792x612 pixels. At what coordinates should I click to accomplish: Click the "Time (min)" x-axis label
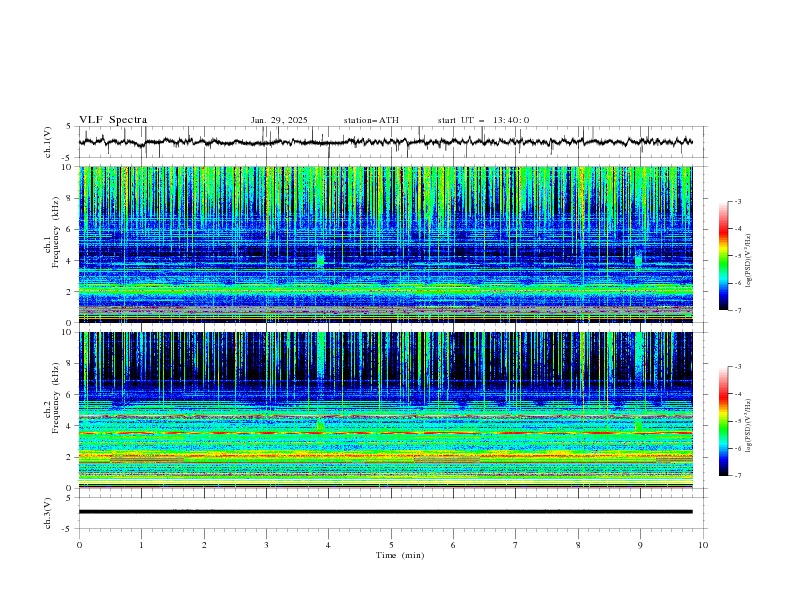click(400, 555)
